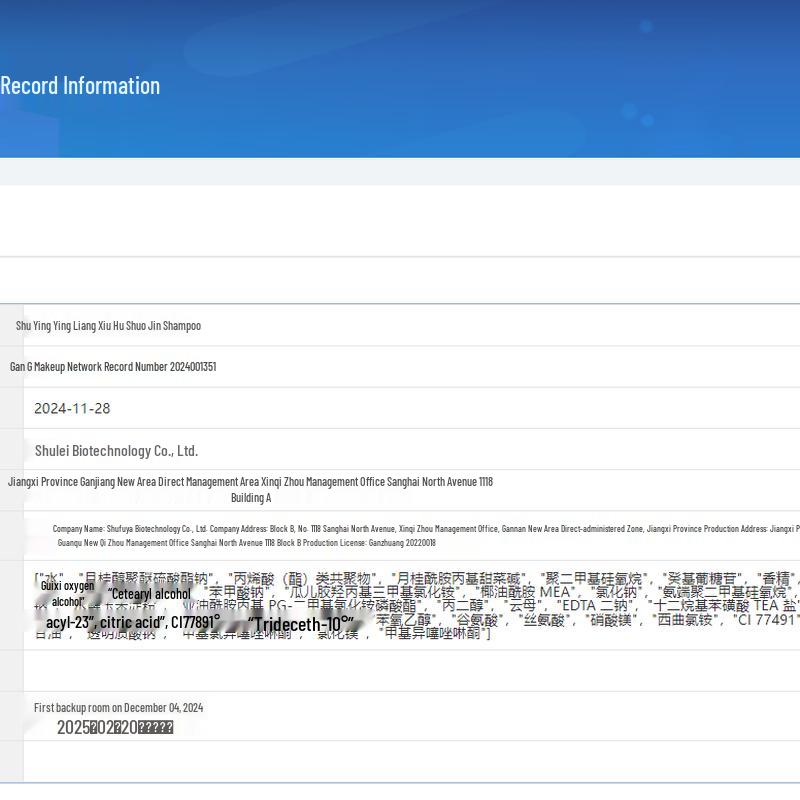The width and height of the screenshot is (800, 800).
Task: Click the garbled date text starting with 2025
Action: point(115,728)
